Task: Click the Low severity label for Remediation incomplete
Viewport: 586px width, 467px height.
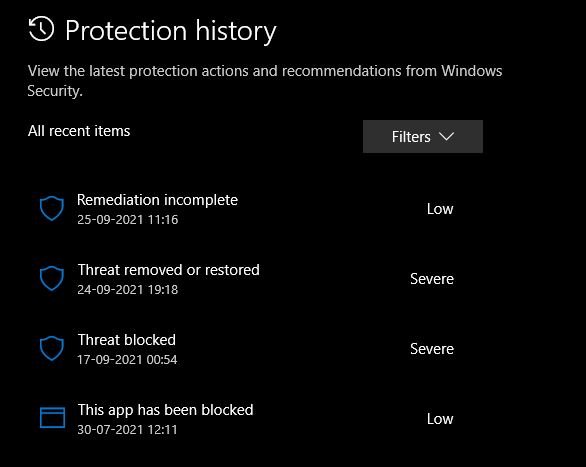Action: point(440,209)
